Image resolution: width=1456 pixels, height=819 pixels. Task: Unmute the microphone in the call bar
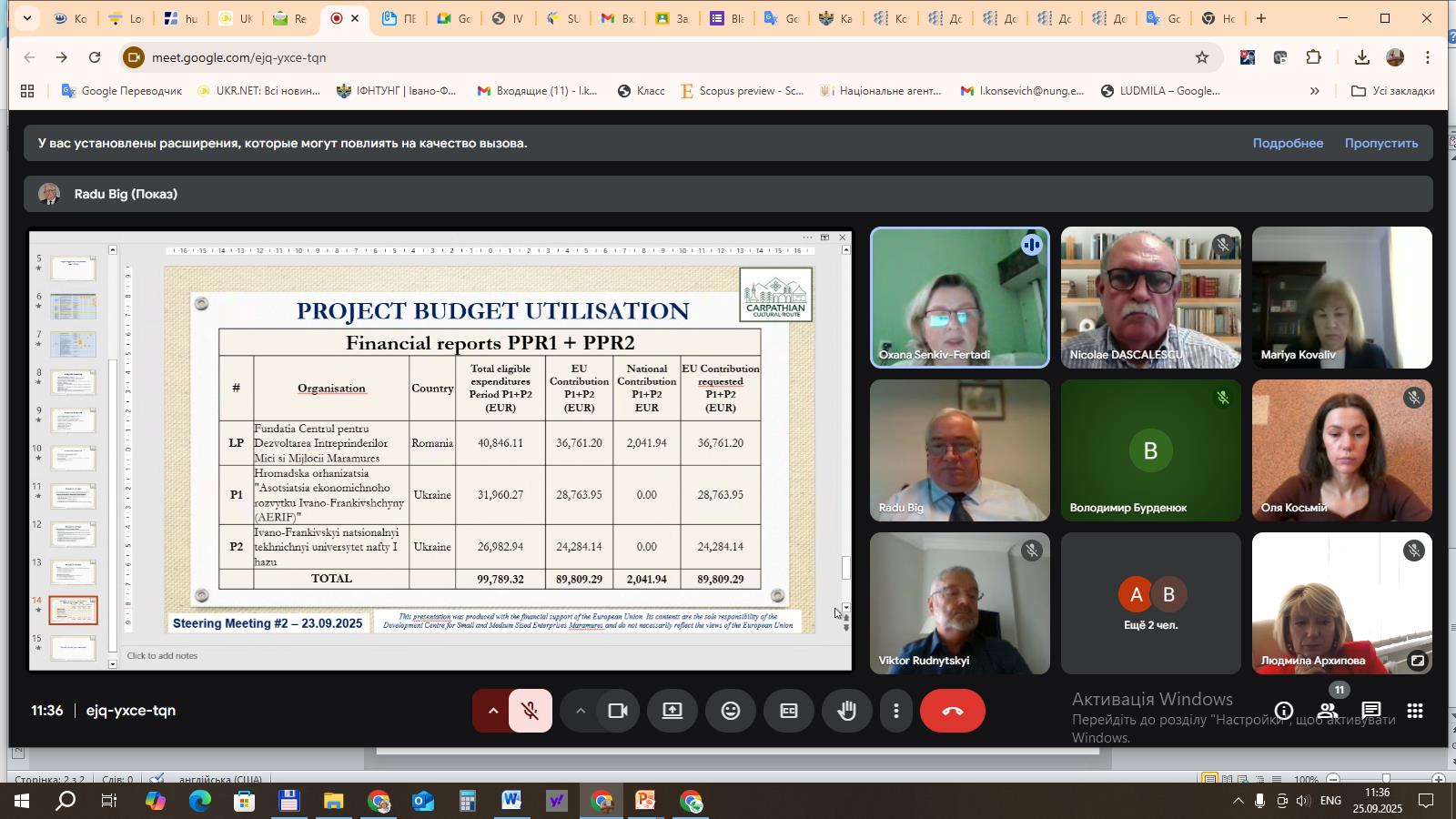(x=531, y=712)
